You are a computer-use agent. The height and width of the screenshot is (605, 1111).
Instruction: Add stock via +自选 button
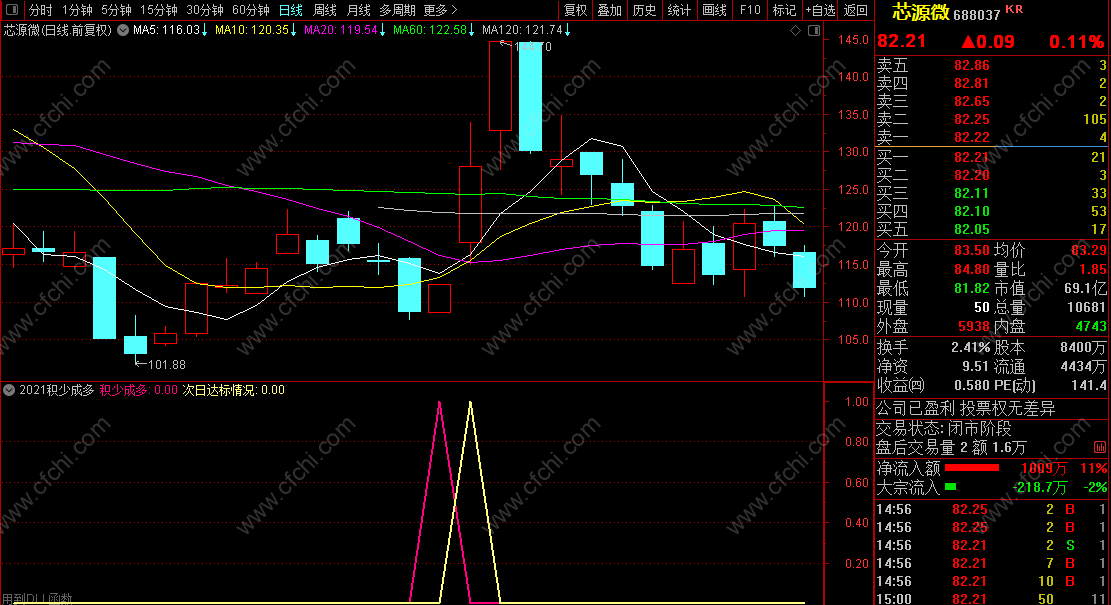tap(820, 10)
